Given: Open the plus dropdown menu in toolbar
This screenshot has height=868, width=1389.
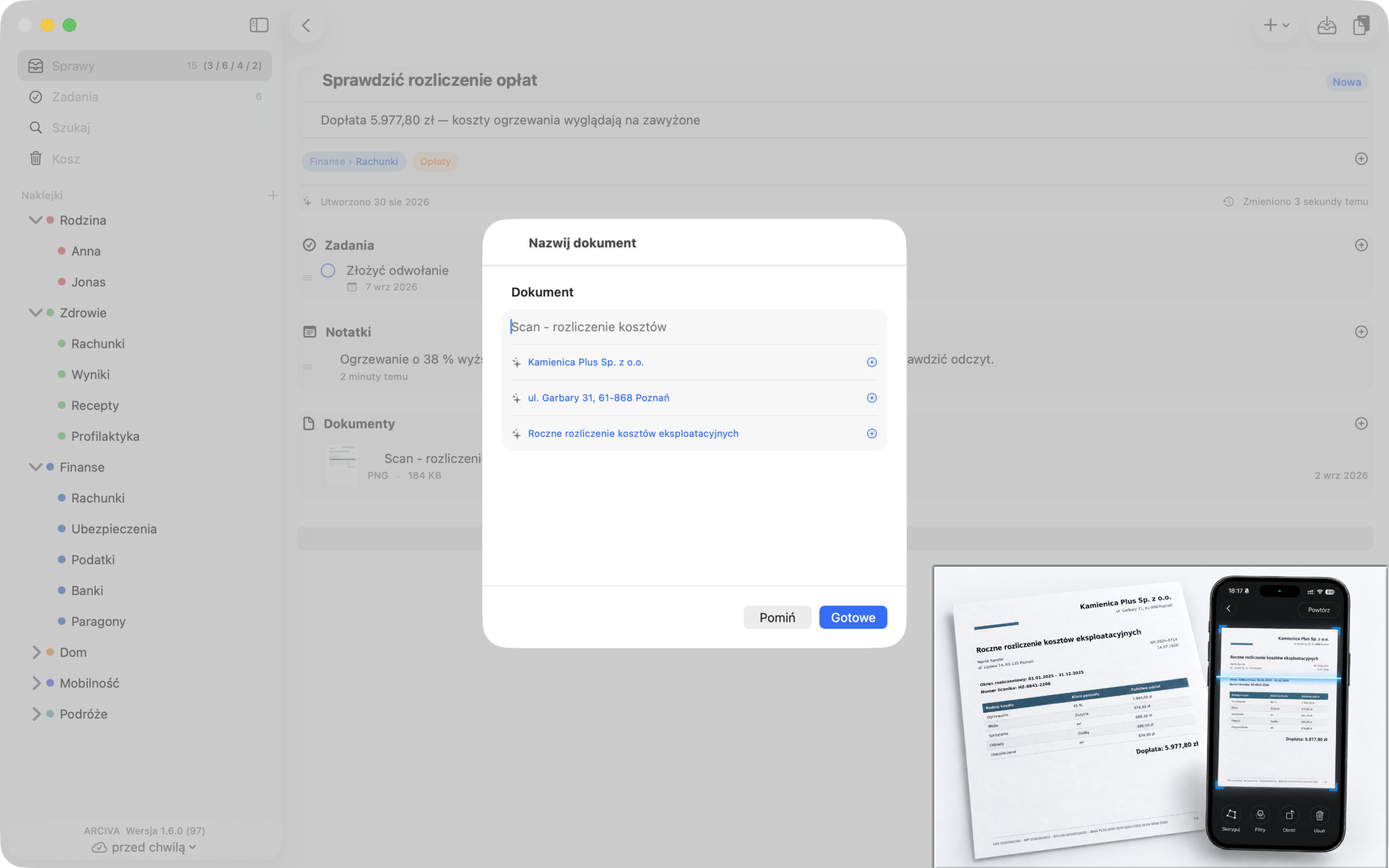Looking at the screenshot, I should (x=1277, y=25).
